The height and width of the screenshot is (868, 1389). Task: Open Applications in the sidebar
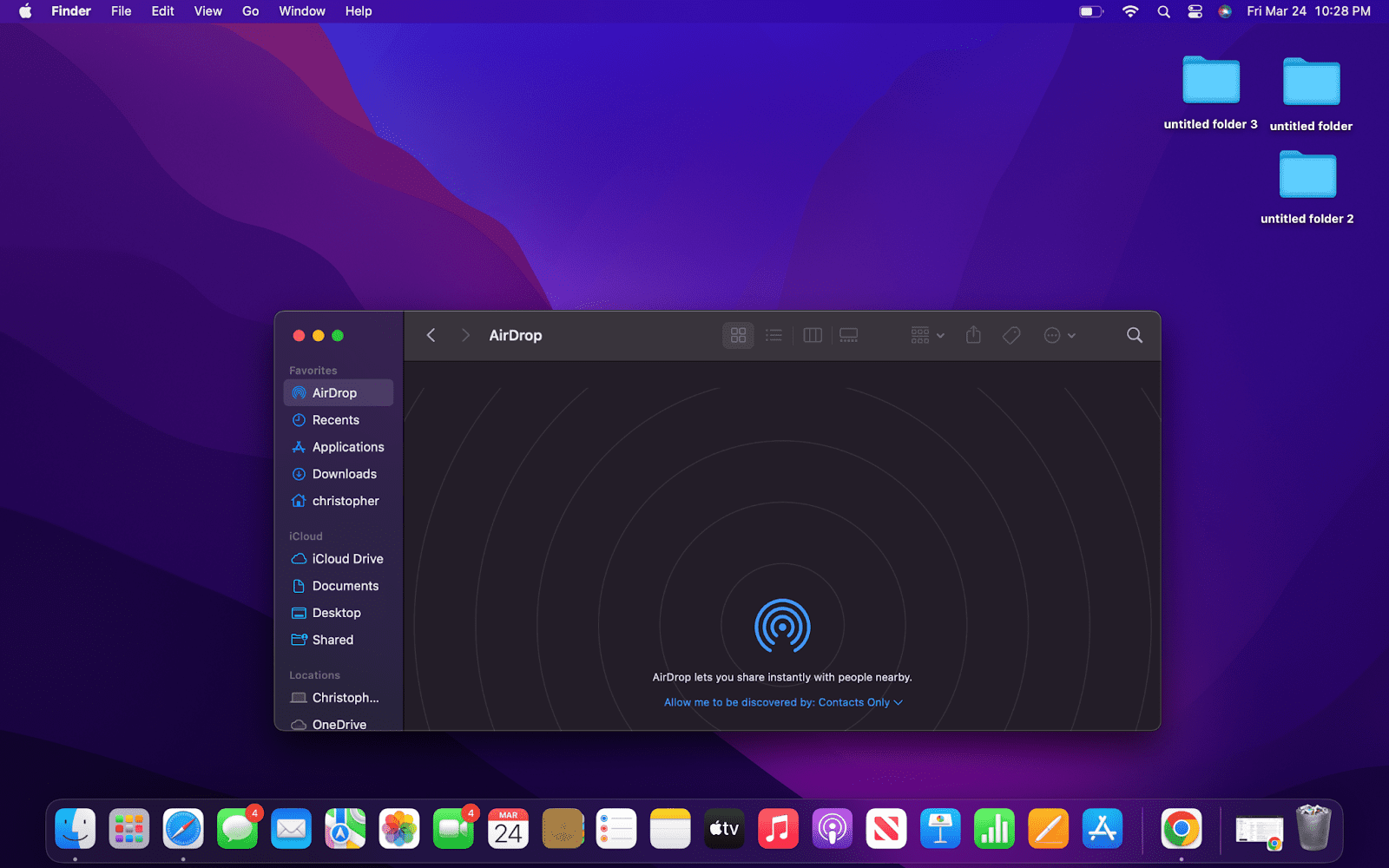tap(339, 447)
